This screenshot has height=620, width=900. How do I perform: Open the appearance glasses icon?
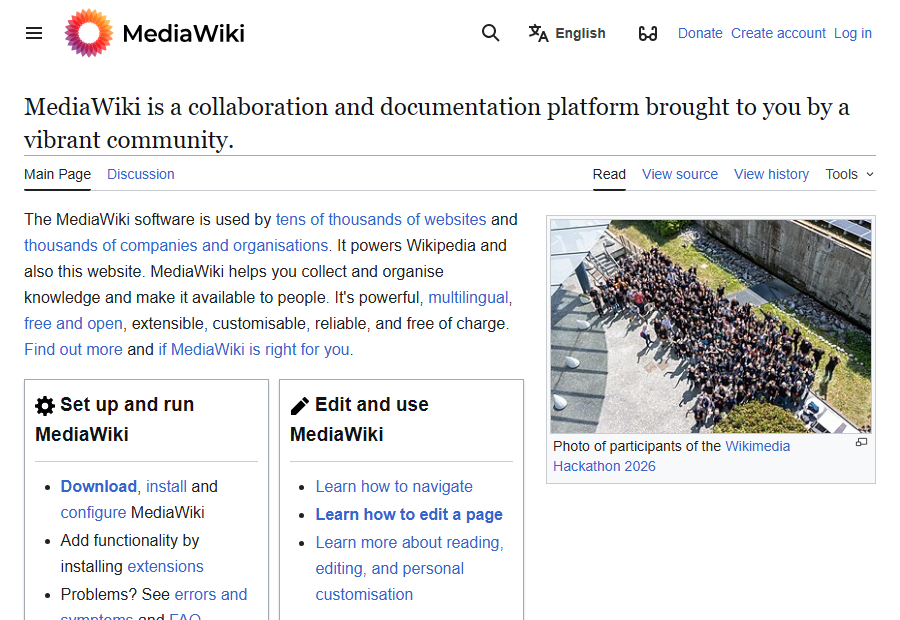[x=647, y=33]
